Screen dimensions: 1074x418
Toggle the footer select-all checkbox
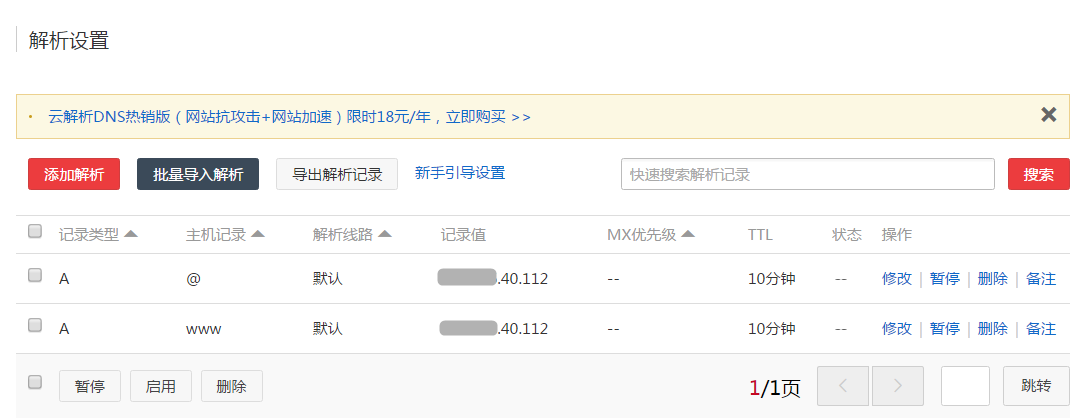click(35, 382)
